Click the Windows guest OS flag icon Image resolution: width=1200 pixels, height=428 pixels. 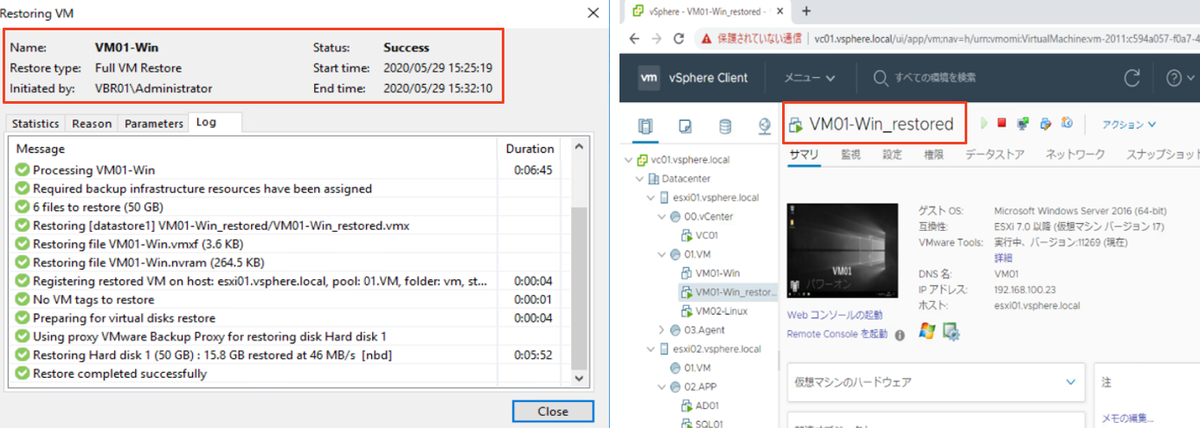click(927, 330)
